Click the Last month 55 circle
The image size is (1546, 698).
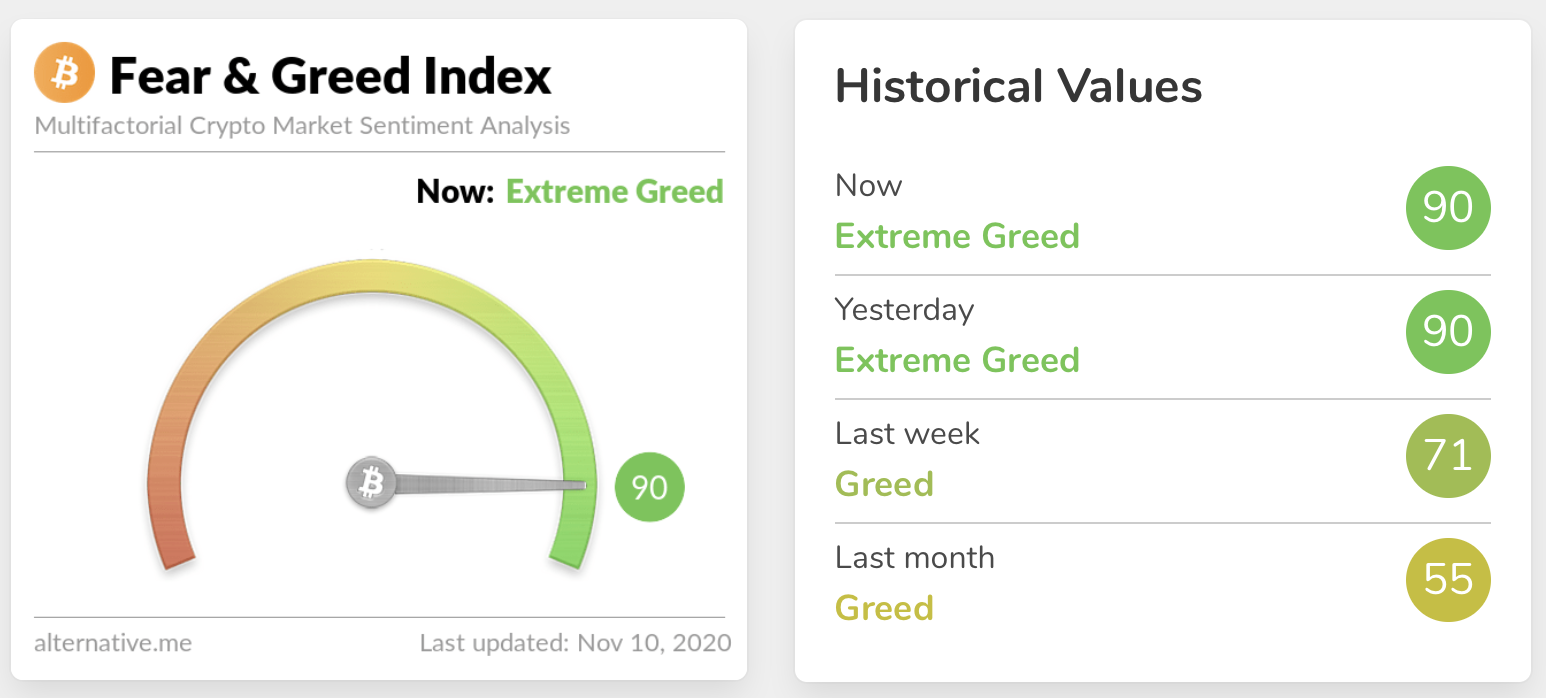click(x=1447, y=581)
